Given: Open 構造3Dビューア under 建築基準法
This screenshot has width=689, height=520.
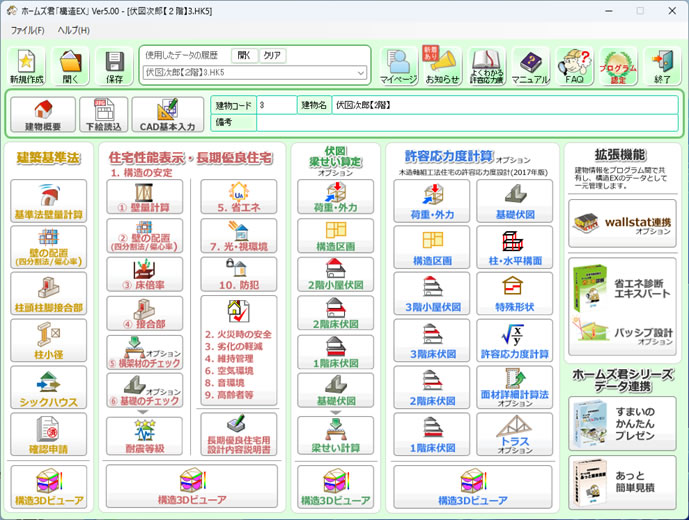Looking at the screenshot, I should [48, 487].
